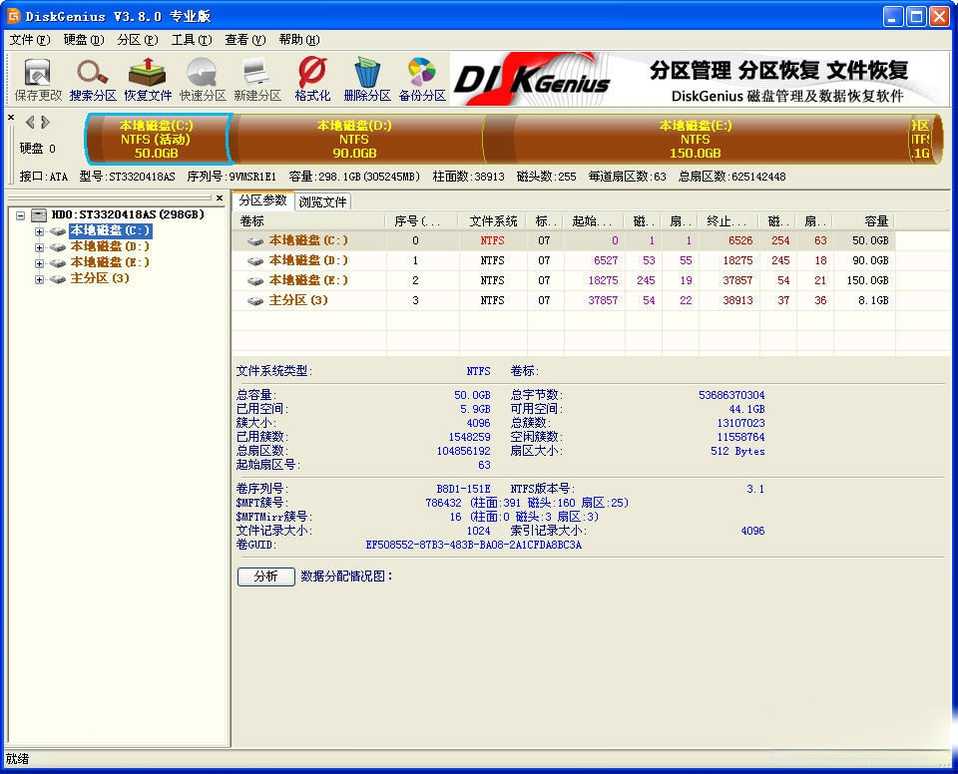Image resolution: width=958 pixels, height=774 pixels.
Task: Click the DiskGenius title bar app icon
Action: coord(13,15)
